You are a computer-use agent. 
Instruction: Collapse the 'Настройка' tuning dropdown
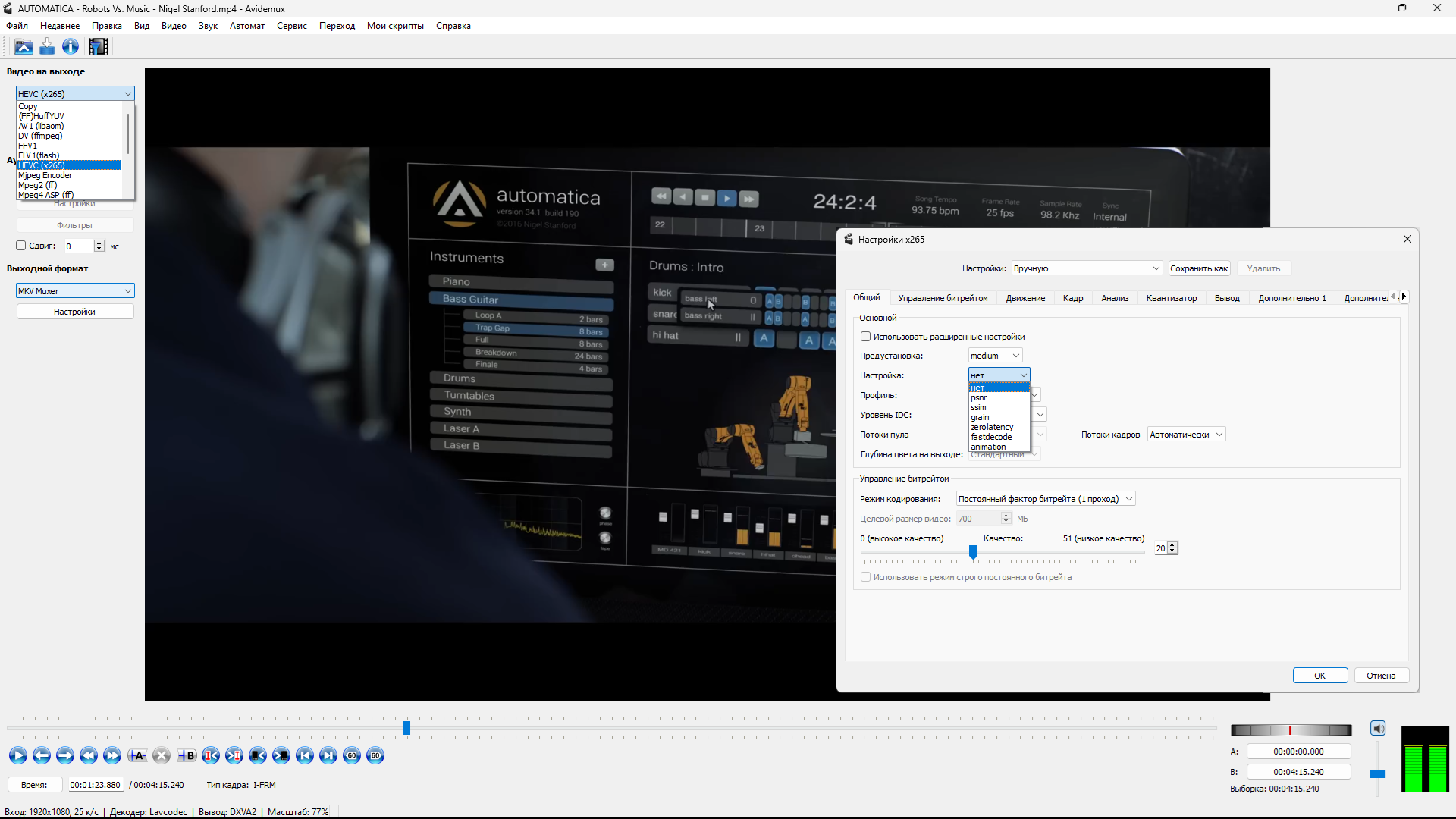999,375
